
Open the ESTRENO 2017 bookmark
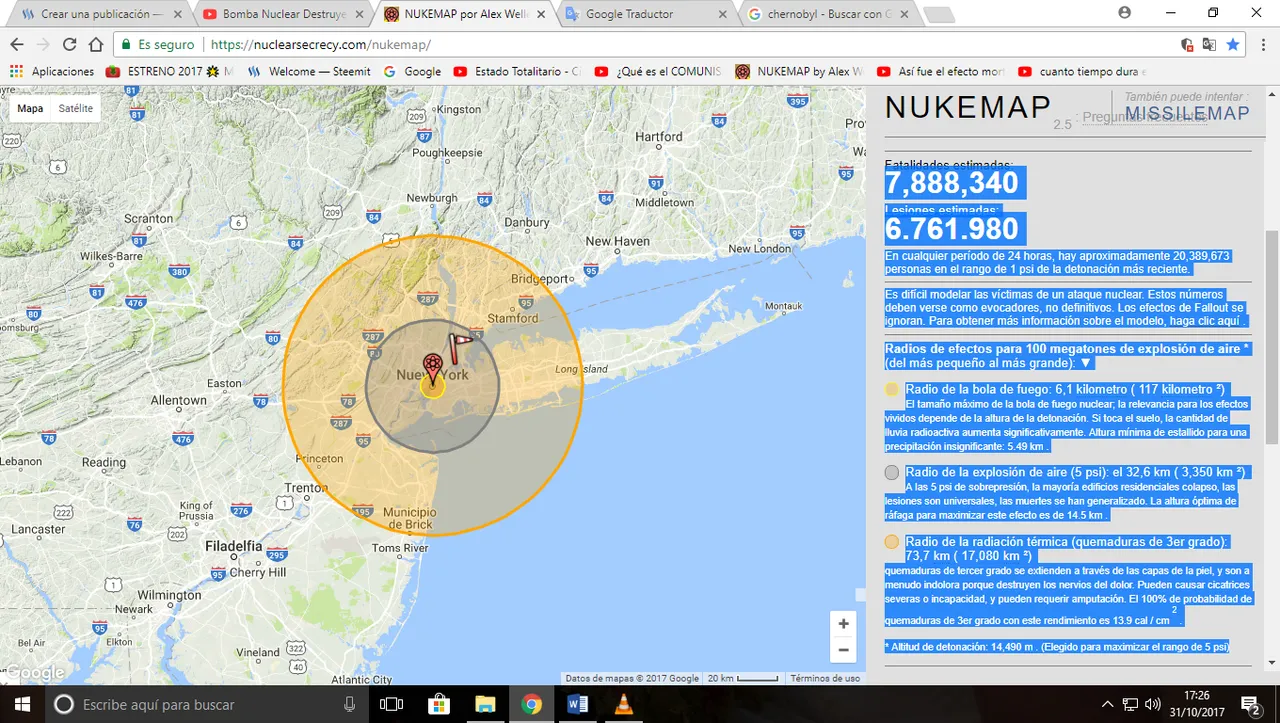[169, 72]
